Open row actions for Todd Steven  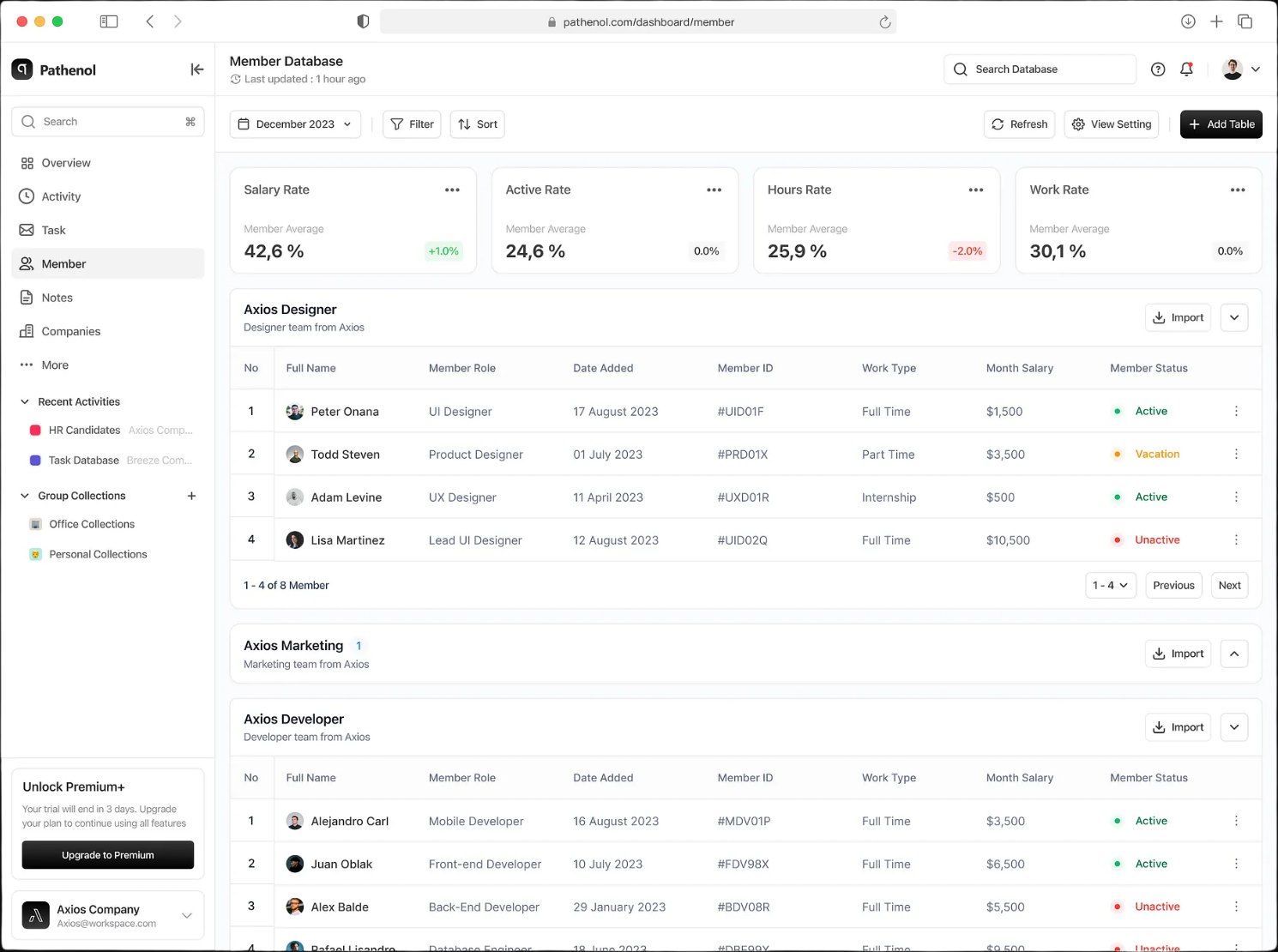1236,454
